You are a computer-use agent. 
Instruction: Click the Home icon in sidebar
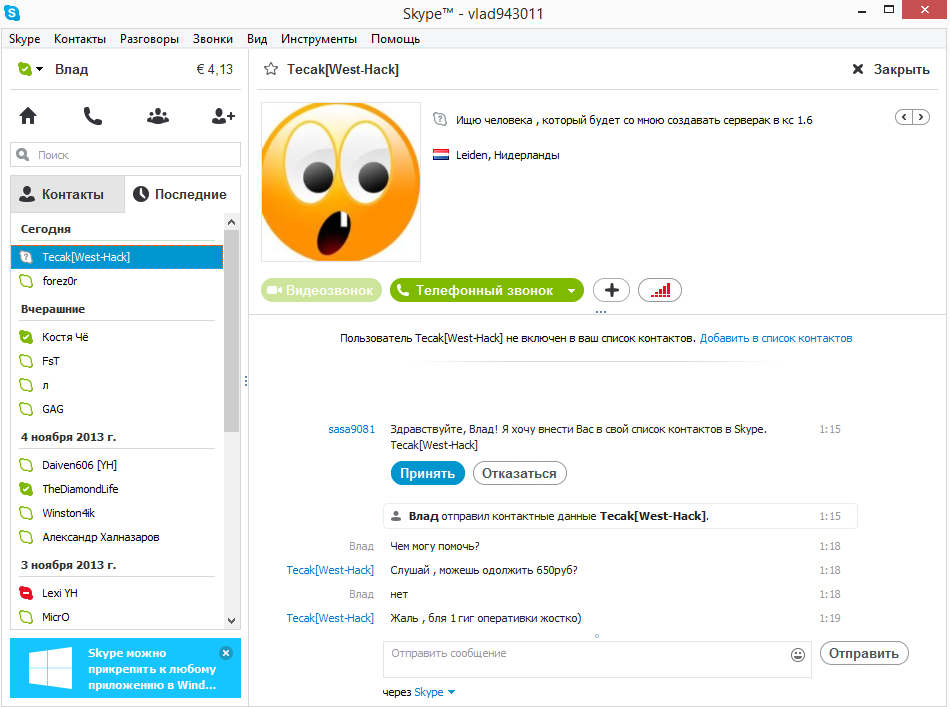(x=28, y=116)
